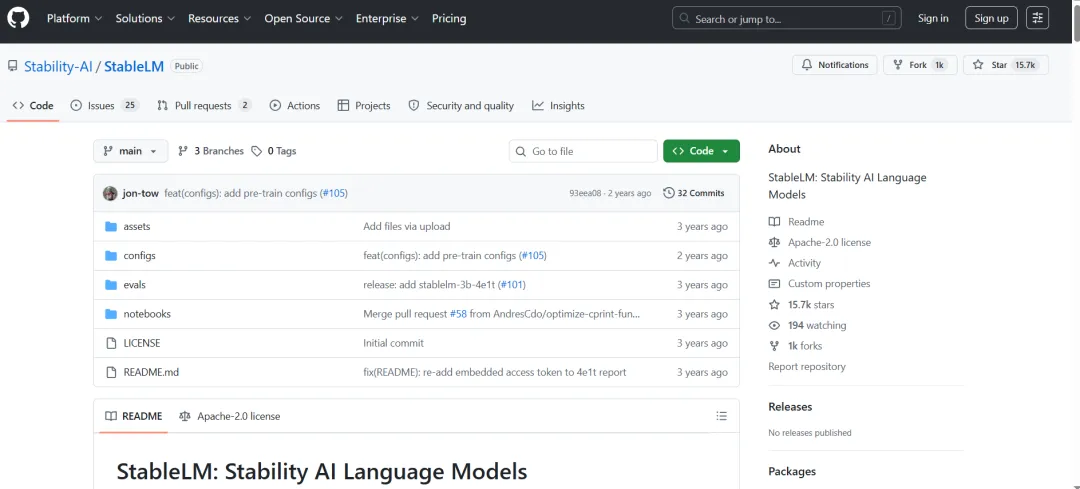Focus the Search or jump to field
The width and height of the screenshot is (1080, 489).
787,19
